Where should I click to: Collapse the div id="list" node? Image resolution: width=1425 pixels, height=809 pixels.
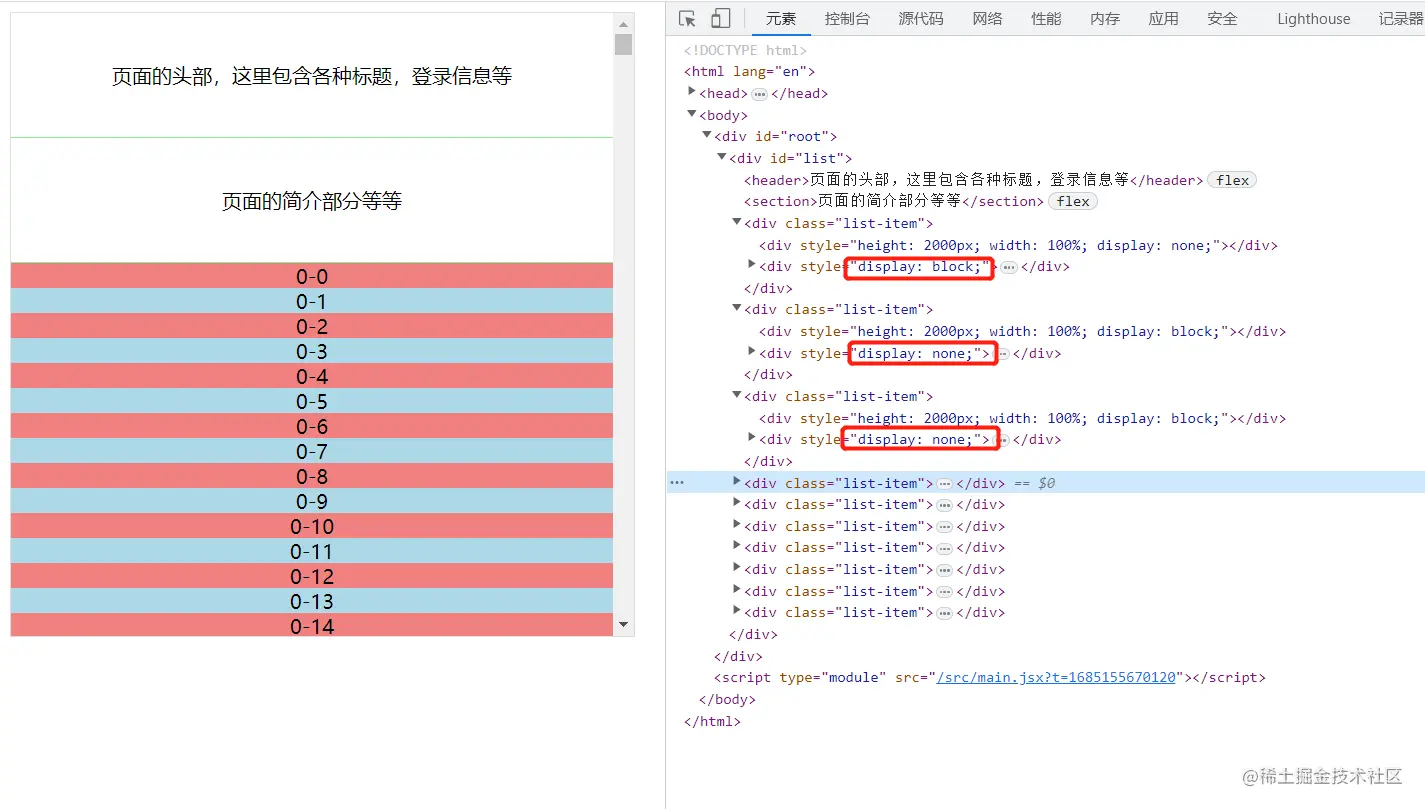(722, 157)
